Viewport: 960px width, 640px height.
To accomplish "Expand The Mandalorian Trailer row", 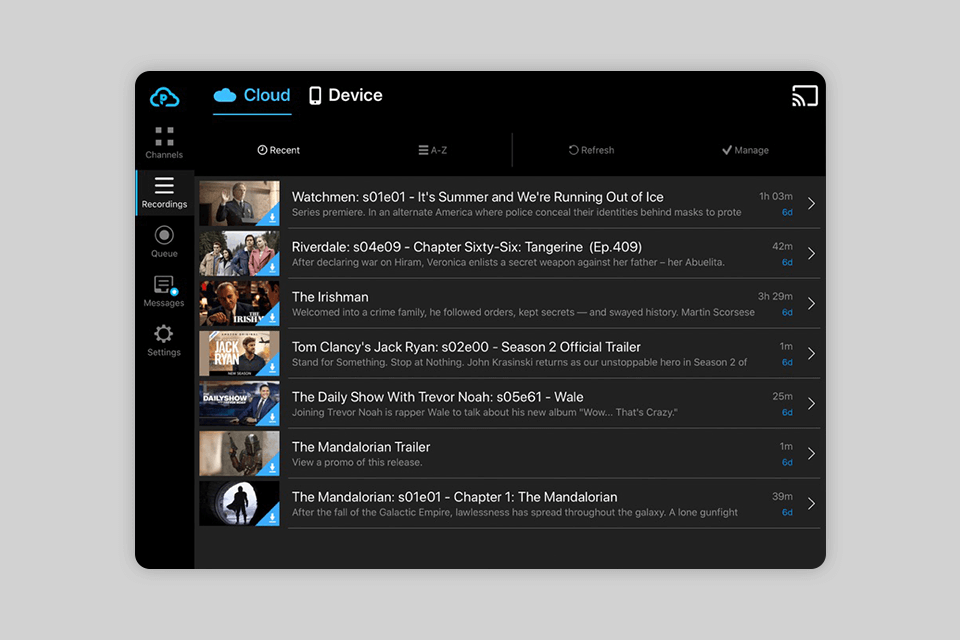I will pyautogui.click(x=812, y=453).
